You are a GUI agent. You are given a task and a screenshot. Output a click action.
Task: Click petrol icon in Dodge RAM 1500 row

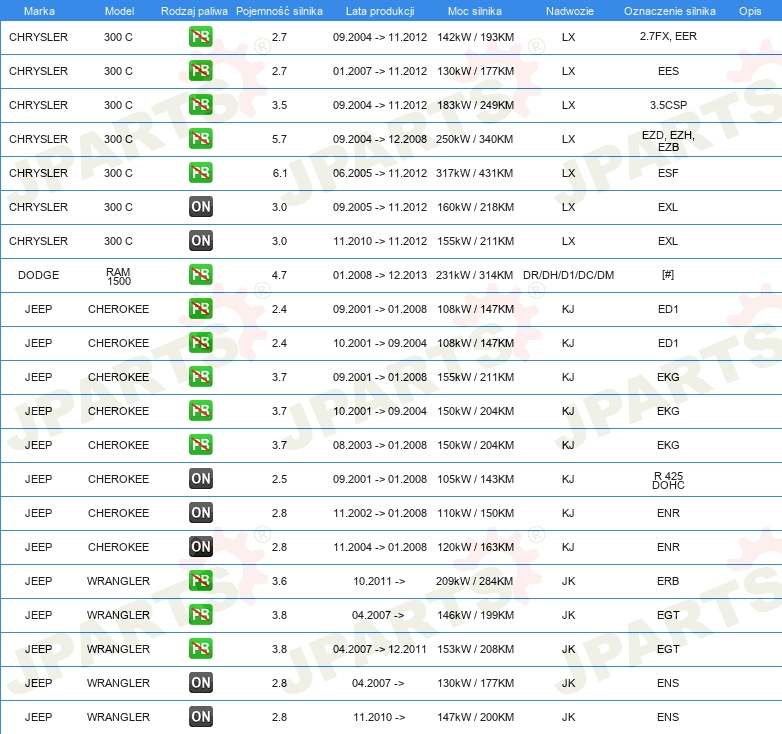point(200,275)
